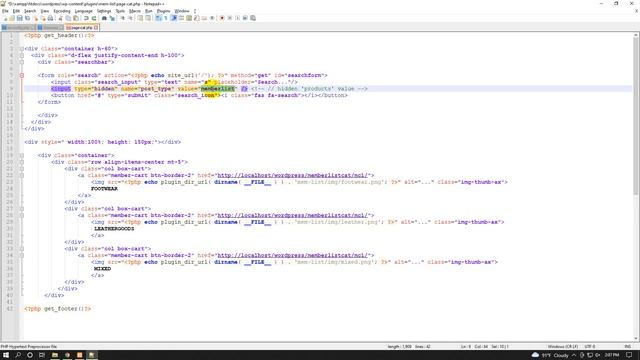Open the Search menu

click(x=30, y=11)
